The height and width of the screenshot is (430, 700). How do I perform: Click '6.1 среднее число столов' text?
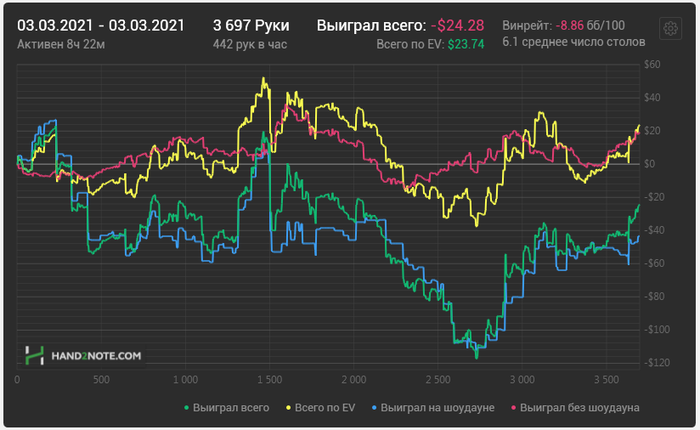pyautogui.click(x=574, y=42)
